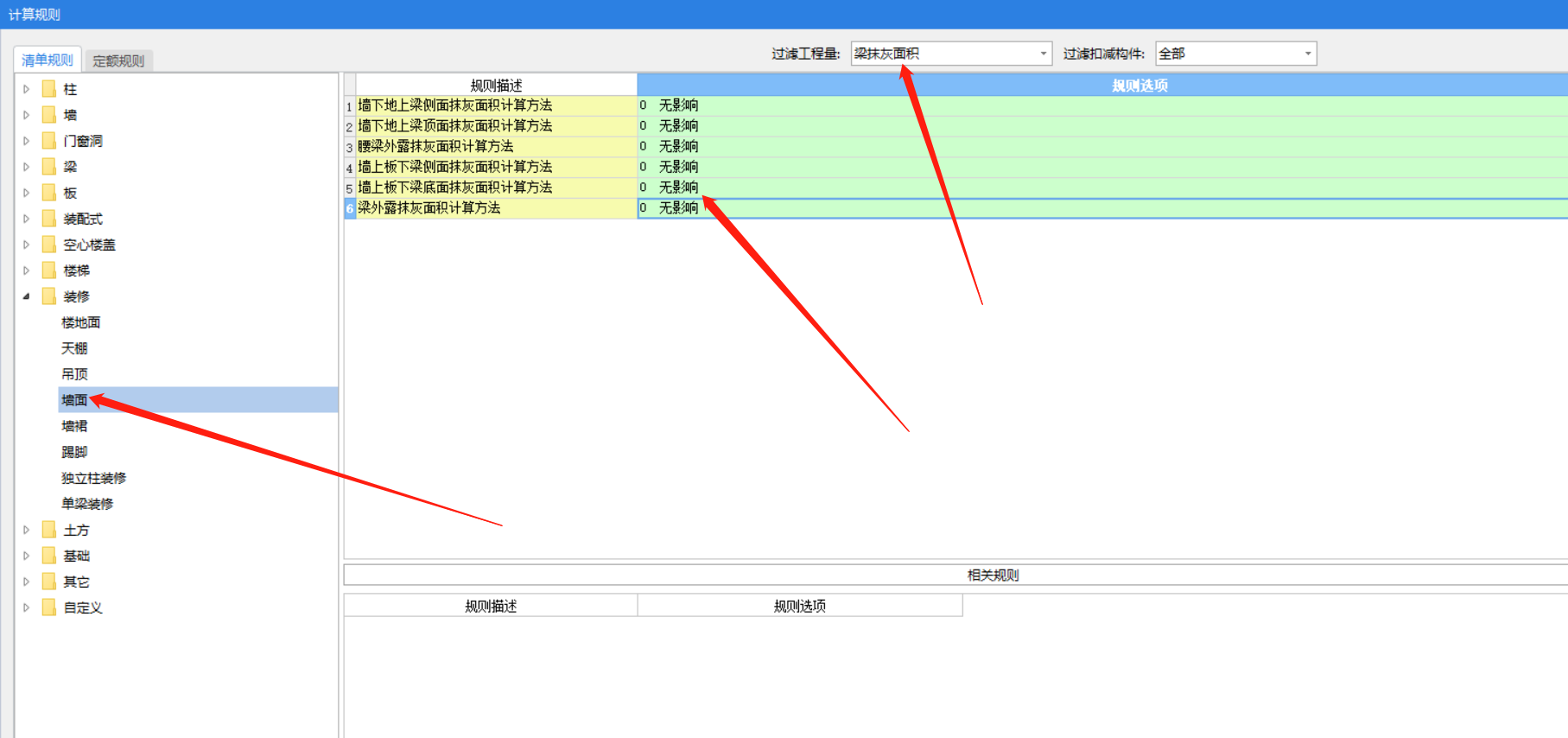
Task: Click row number 3 in rules table
Action: click(x=350, y=147)
